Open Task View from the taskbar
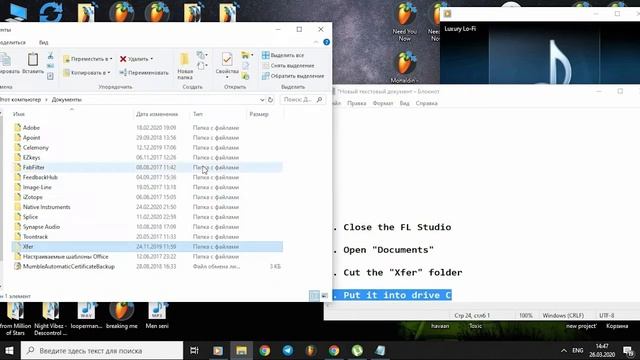 (194, 351)
